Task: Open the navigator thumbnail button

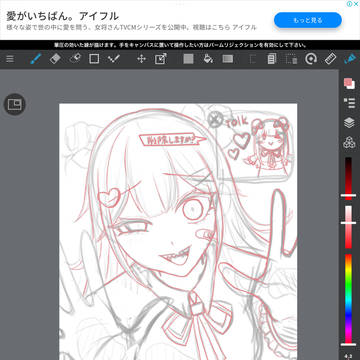Action: click(x=14, y=105)
